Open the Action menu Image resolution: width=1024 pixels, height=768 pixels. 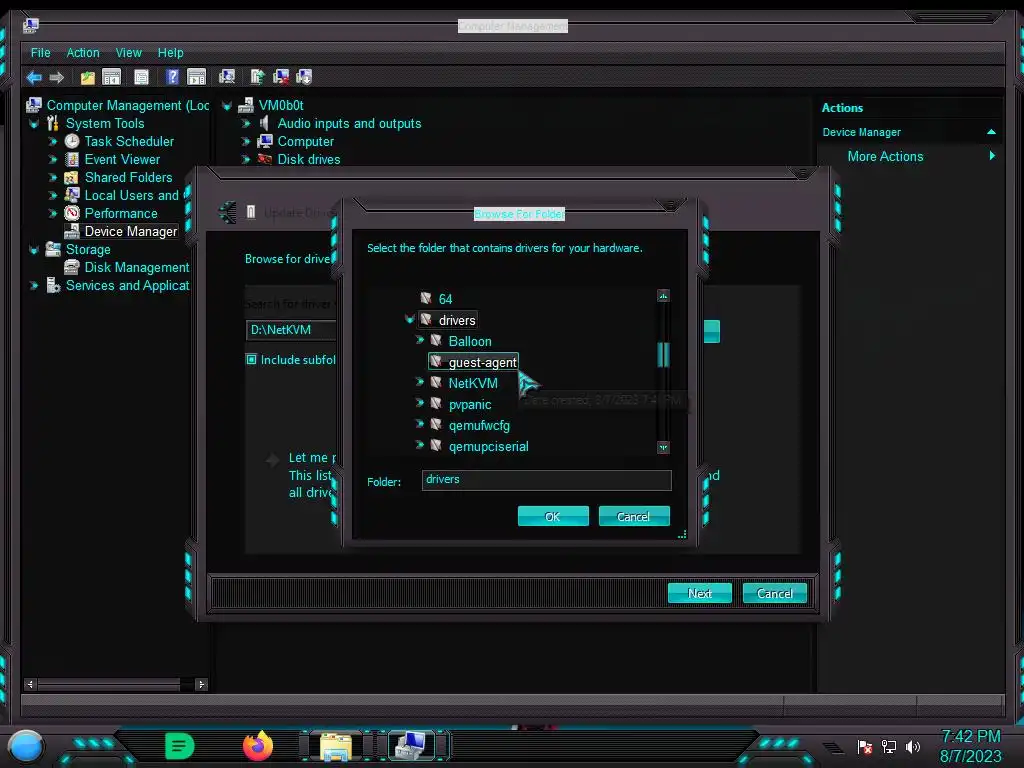[83, 53]
